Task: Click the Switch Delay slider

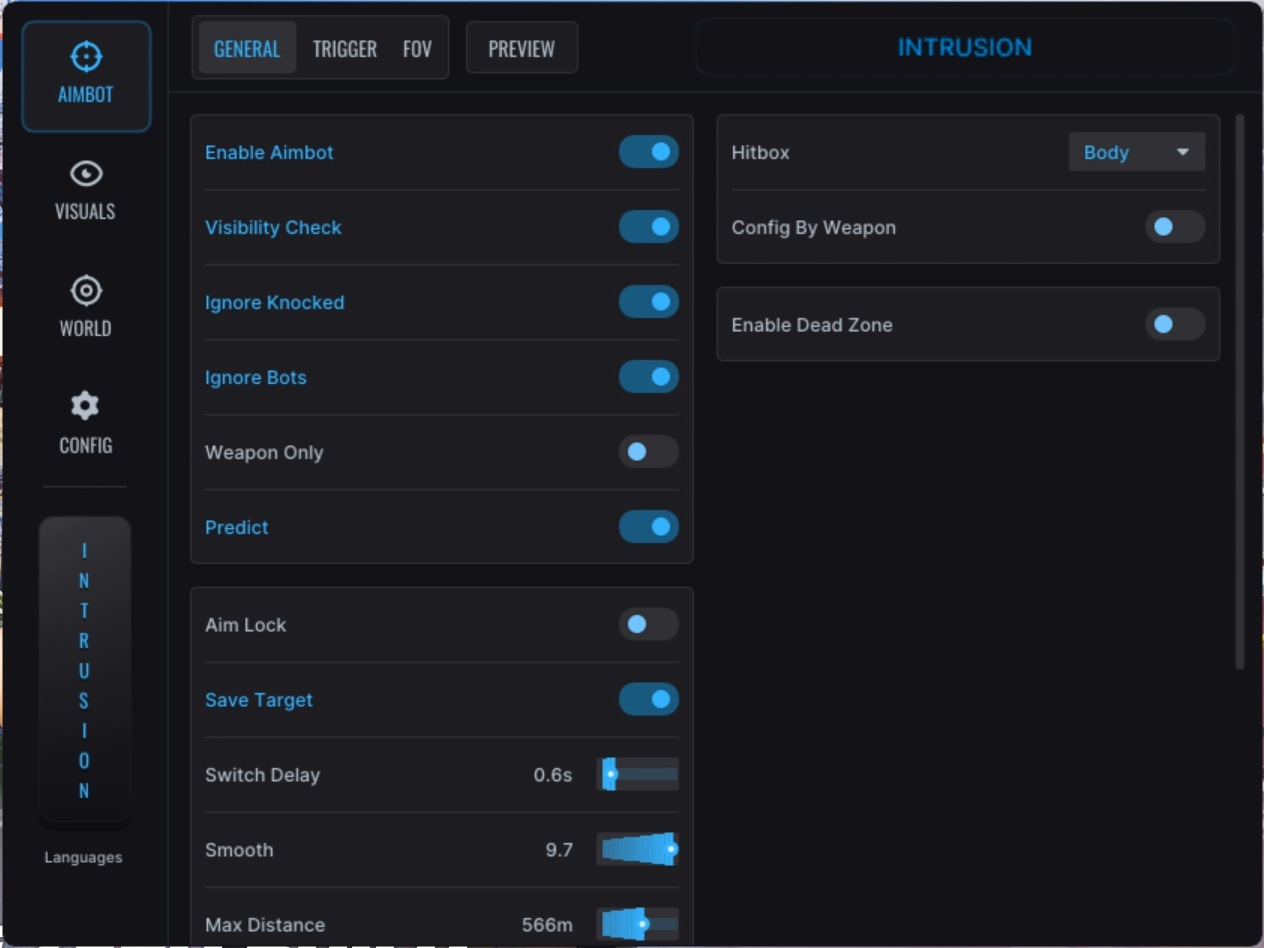Action: click(x=637, y=775)
